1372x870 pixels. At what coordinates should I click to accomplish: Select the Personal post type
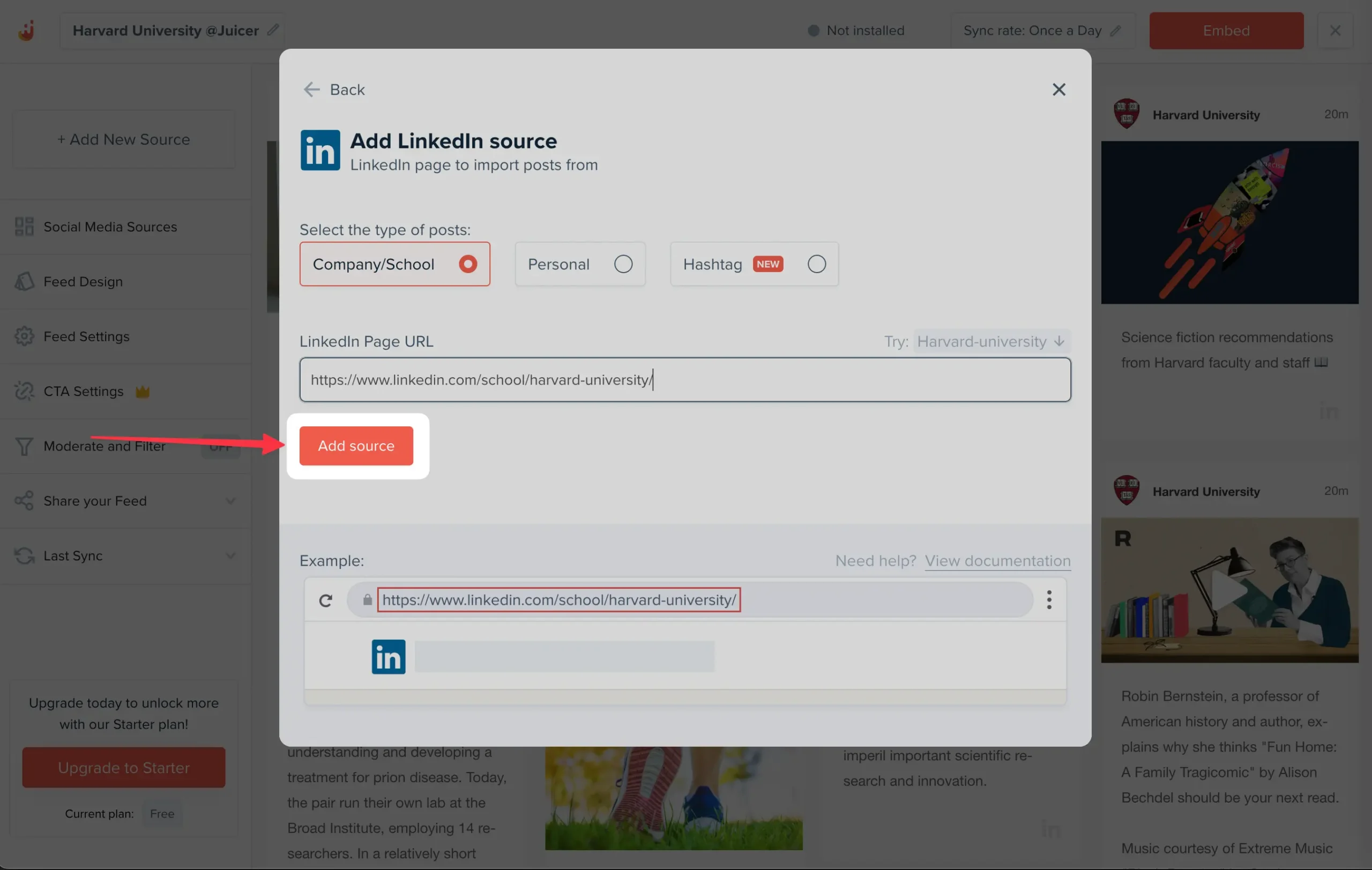click(x=579, y=264)
